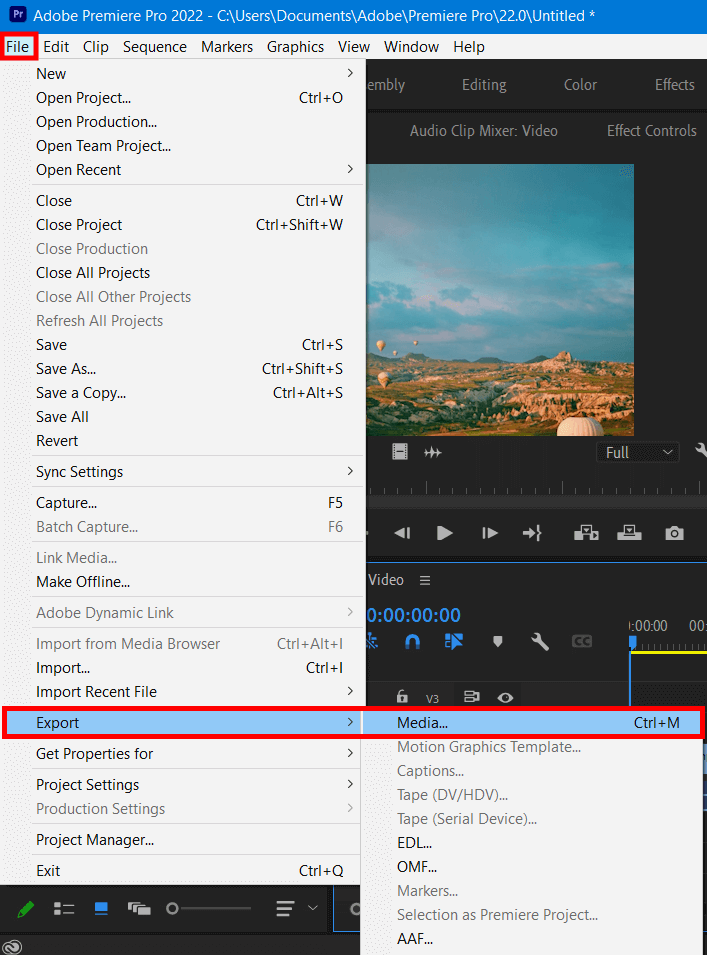The width and height of the screenshot is (707, 955).
Task: Click the sort icons button
Action: click(285, 909)
